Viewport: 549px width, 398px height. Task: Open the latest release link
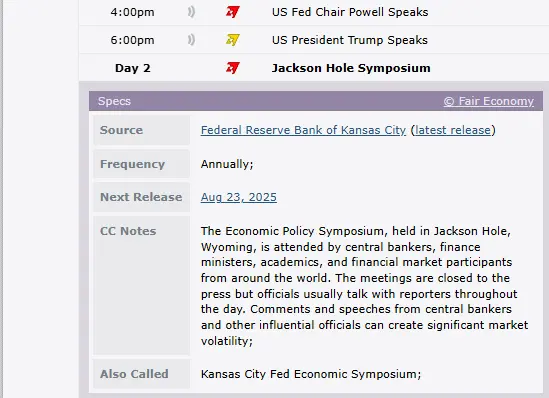point(453,130)
